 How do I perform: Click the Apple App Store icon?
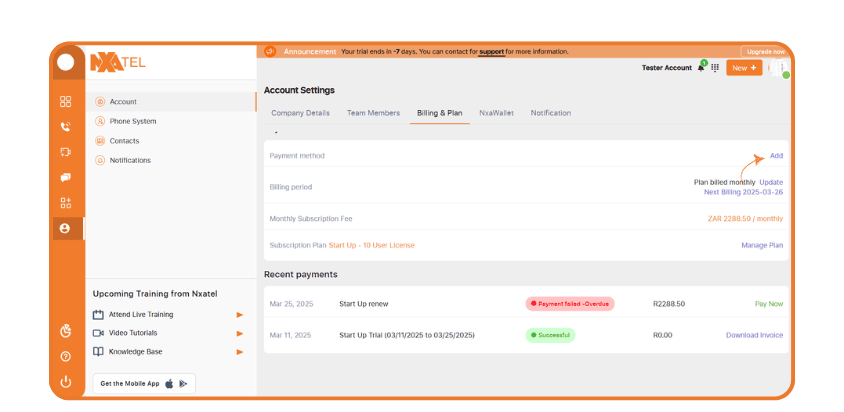tap(169, 384)
